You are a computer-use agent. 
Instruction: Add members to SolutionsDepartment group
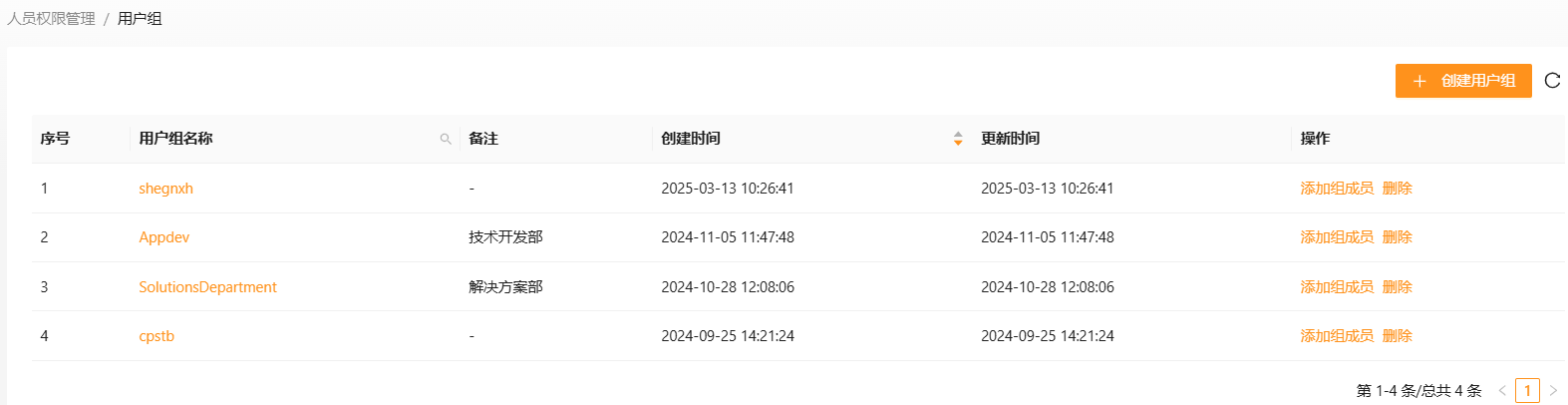pos(1336,287)
